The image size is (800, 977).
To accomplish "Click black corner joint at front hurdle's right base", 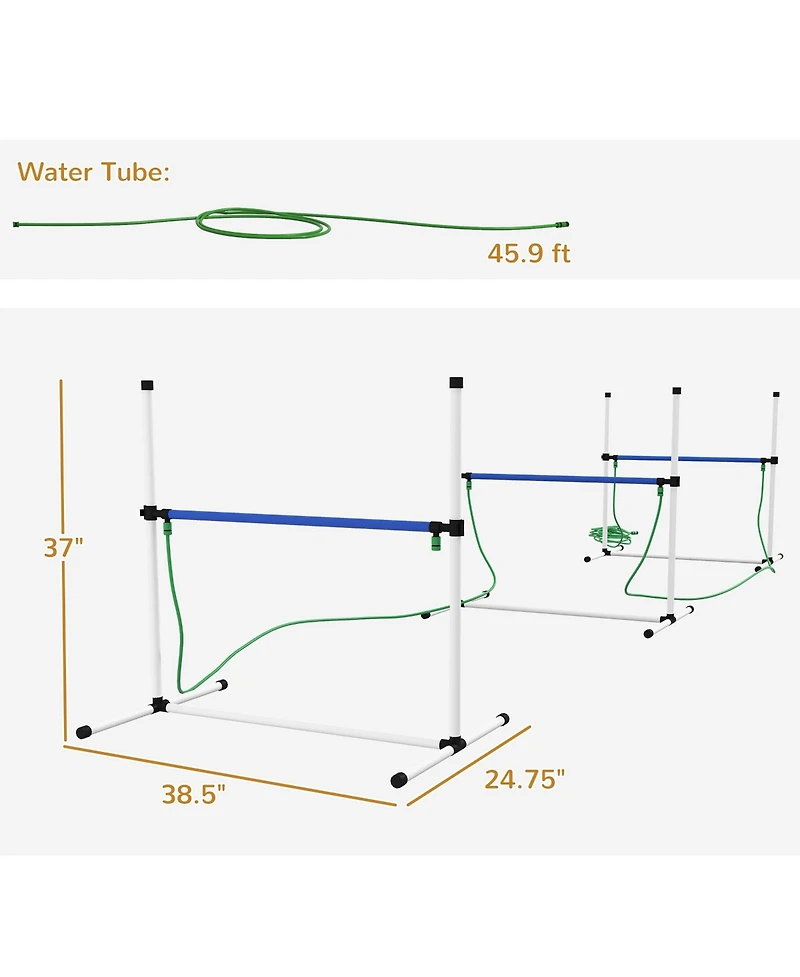I will pos(452,744).
